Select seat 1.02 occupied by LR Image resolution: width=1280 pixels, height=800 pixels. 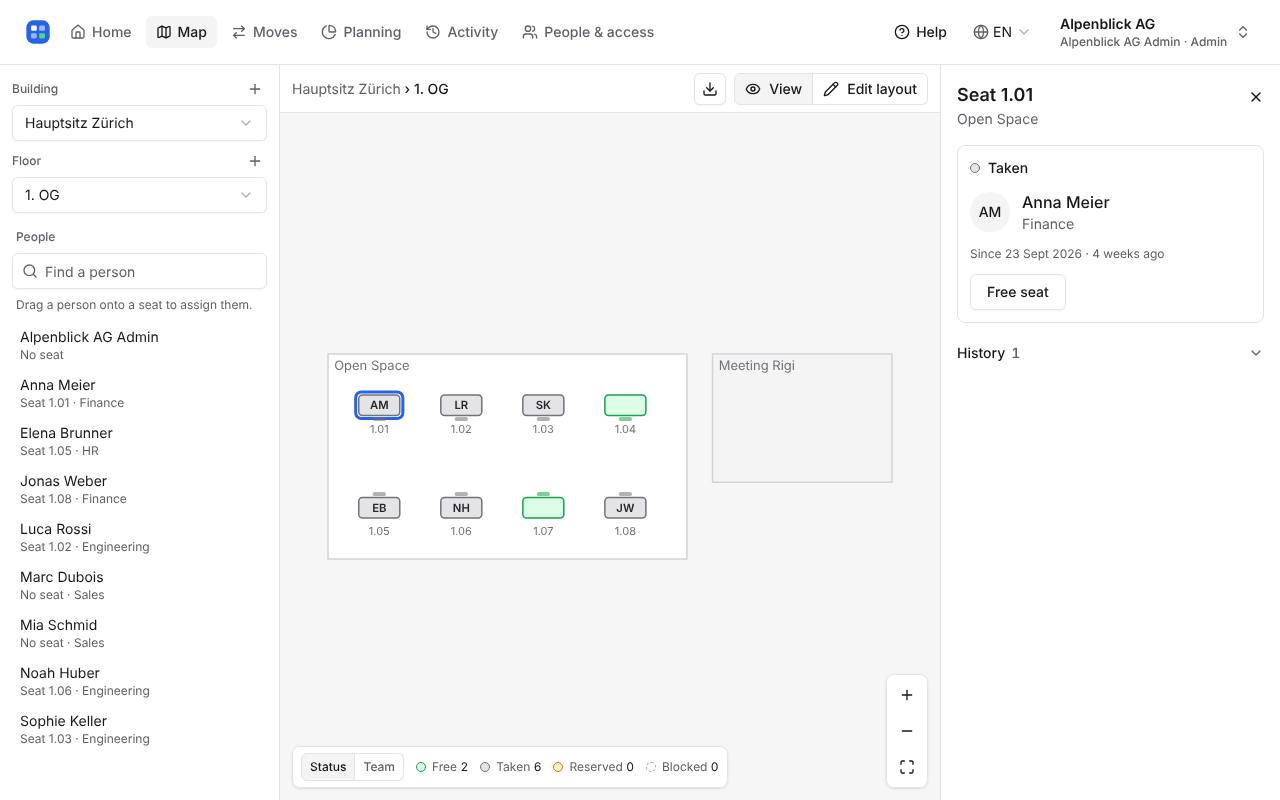461,405
